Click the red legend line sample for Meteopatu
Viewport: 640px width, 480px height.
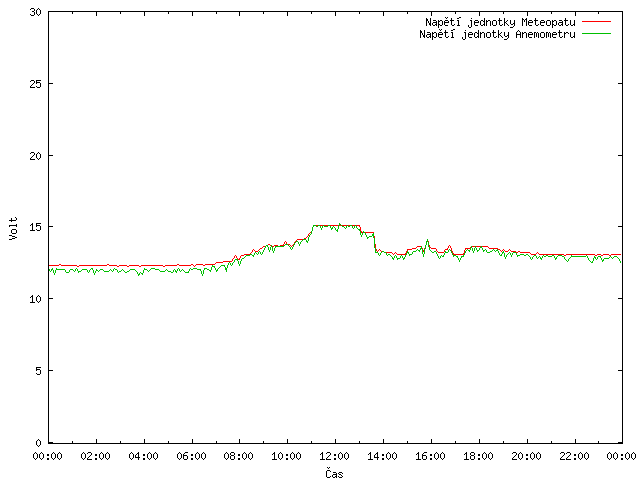(x=596, y=21)
